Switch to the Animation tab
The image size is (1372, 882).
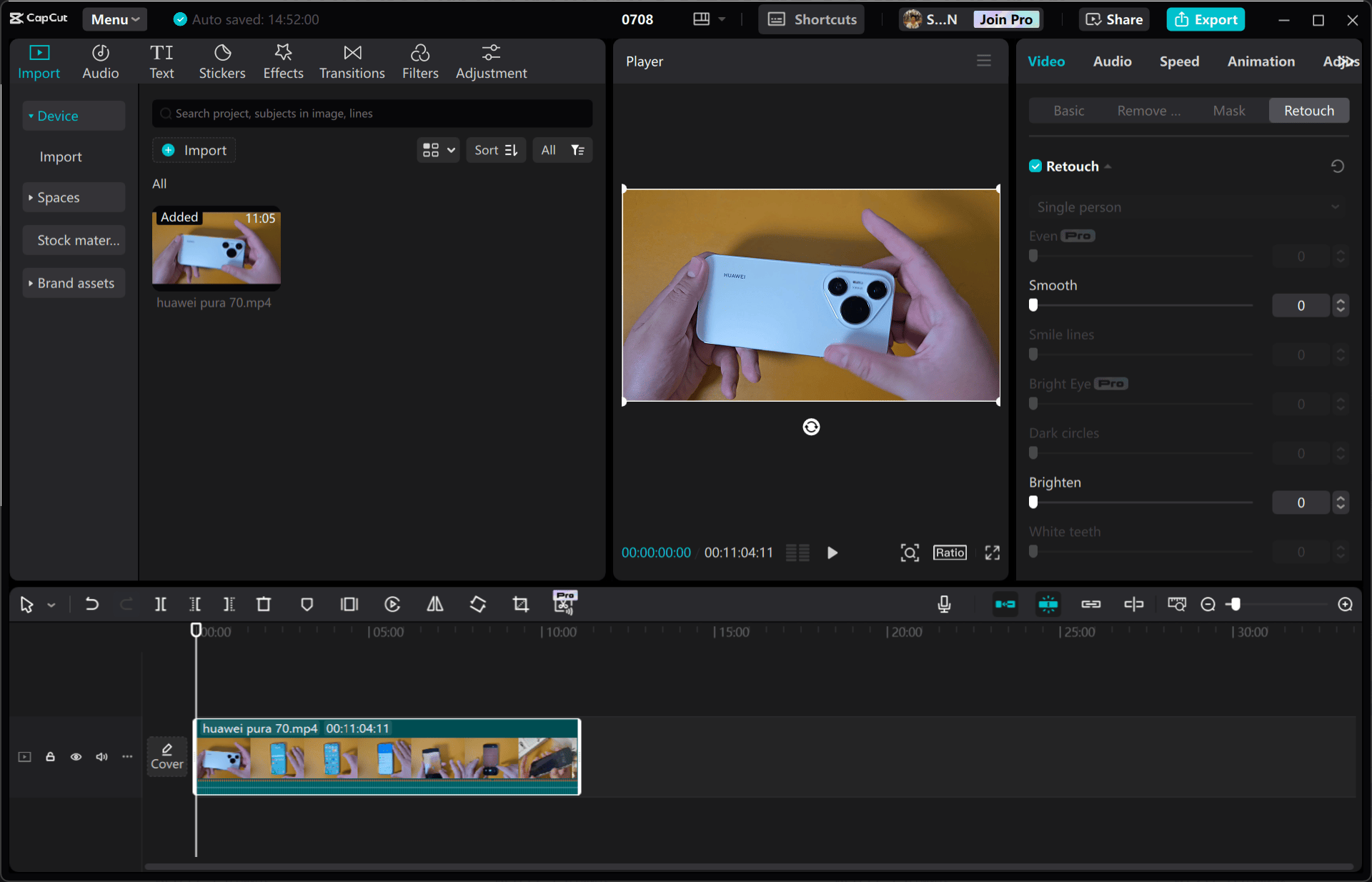(1261, 61)
